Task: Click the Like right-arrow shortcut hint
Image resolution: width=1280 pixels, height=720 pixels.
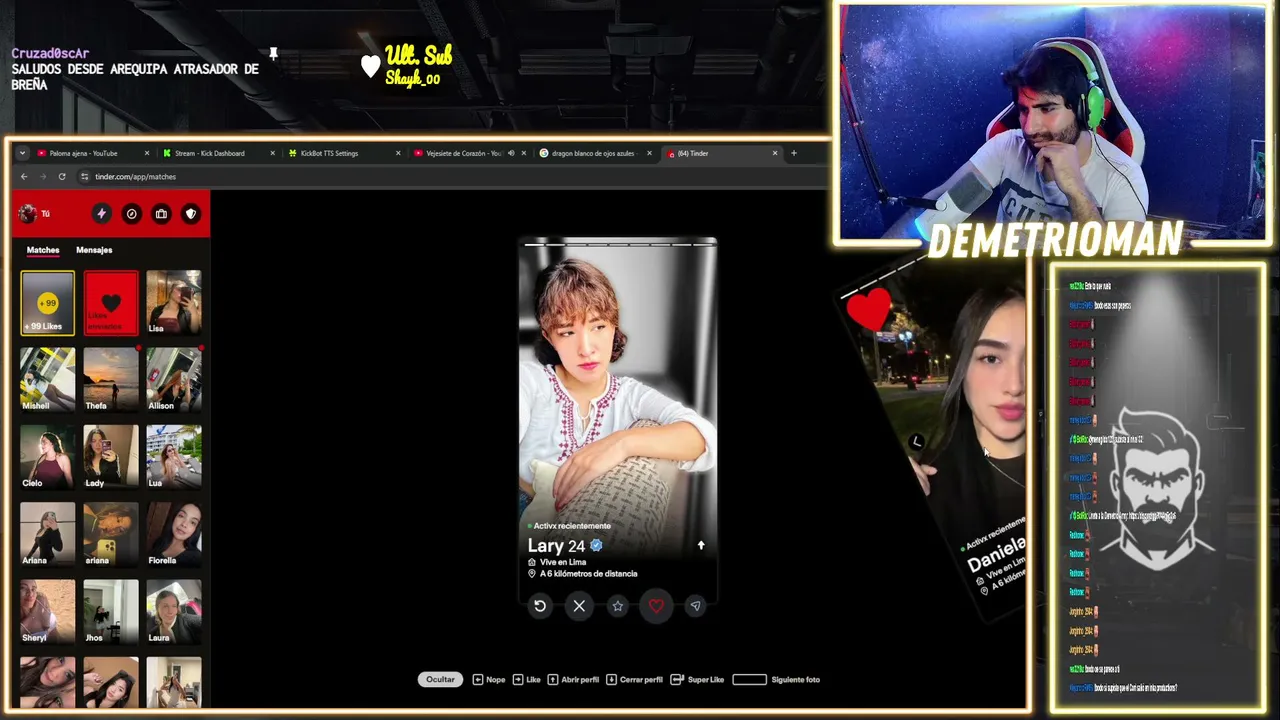Action: [527, 680]
